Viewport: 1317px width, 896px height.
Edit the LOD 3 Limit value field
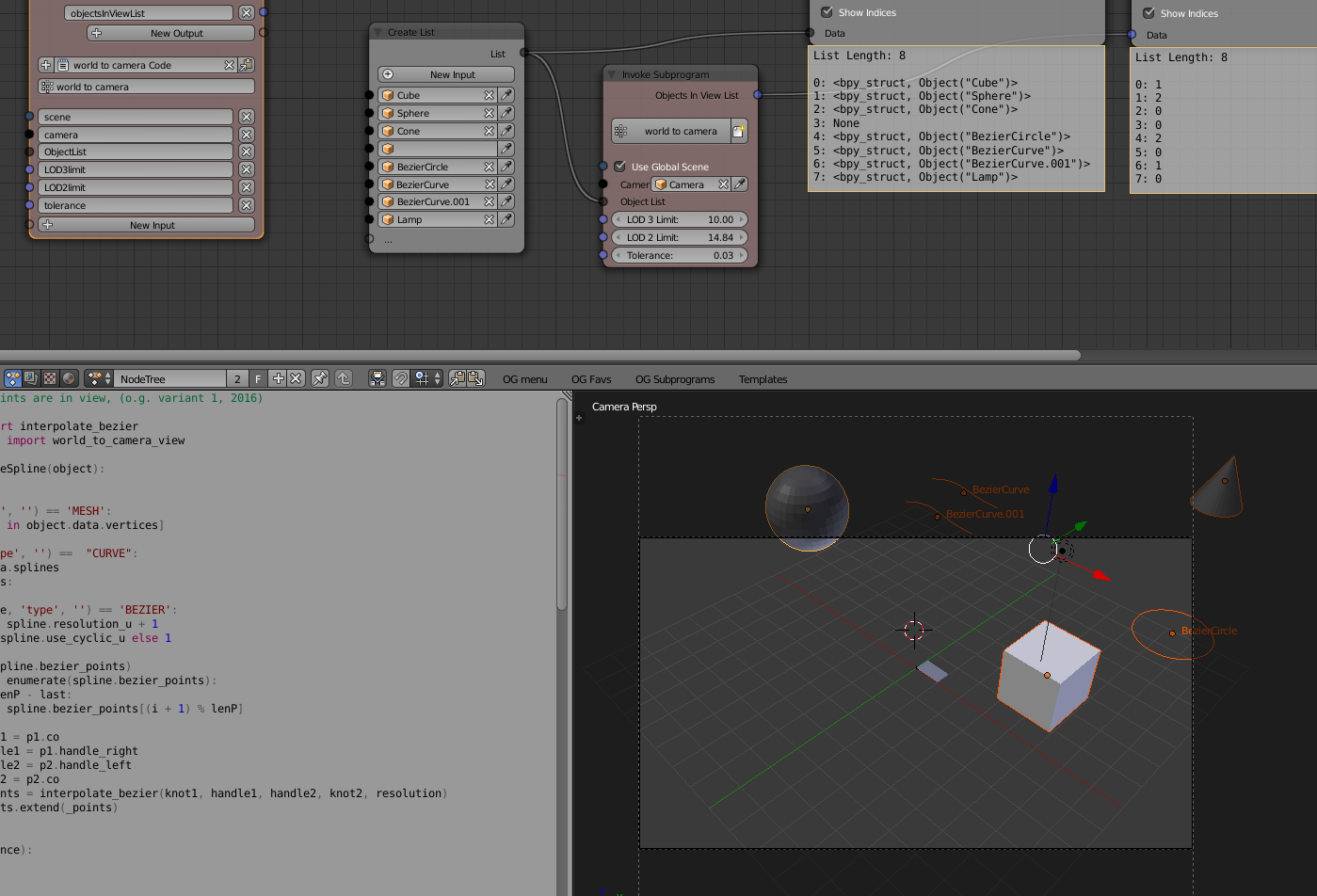pyautogui.click(x=680, y=219)
